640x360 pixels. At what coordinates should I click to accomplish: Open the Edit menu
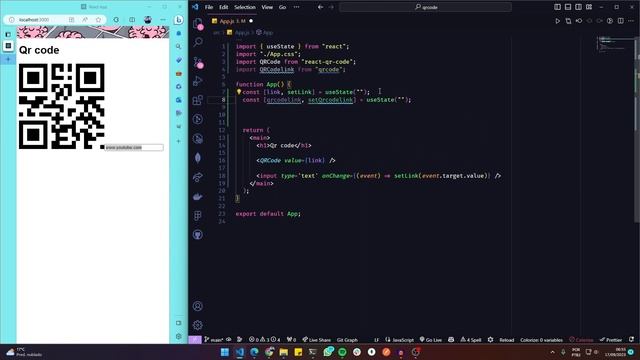click(224, 7)
